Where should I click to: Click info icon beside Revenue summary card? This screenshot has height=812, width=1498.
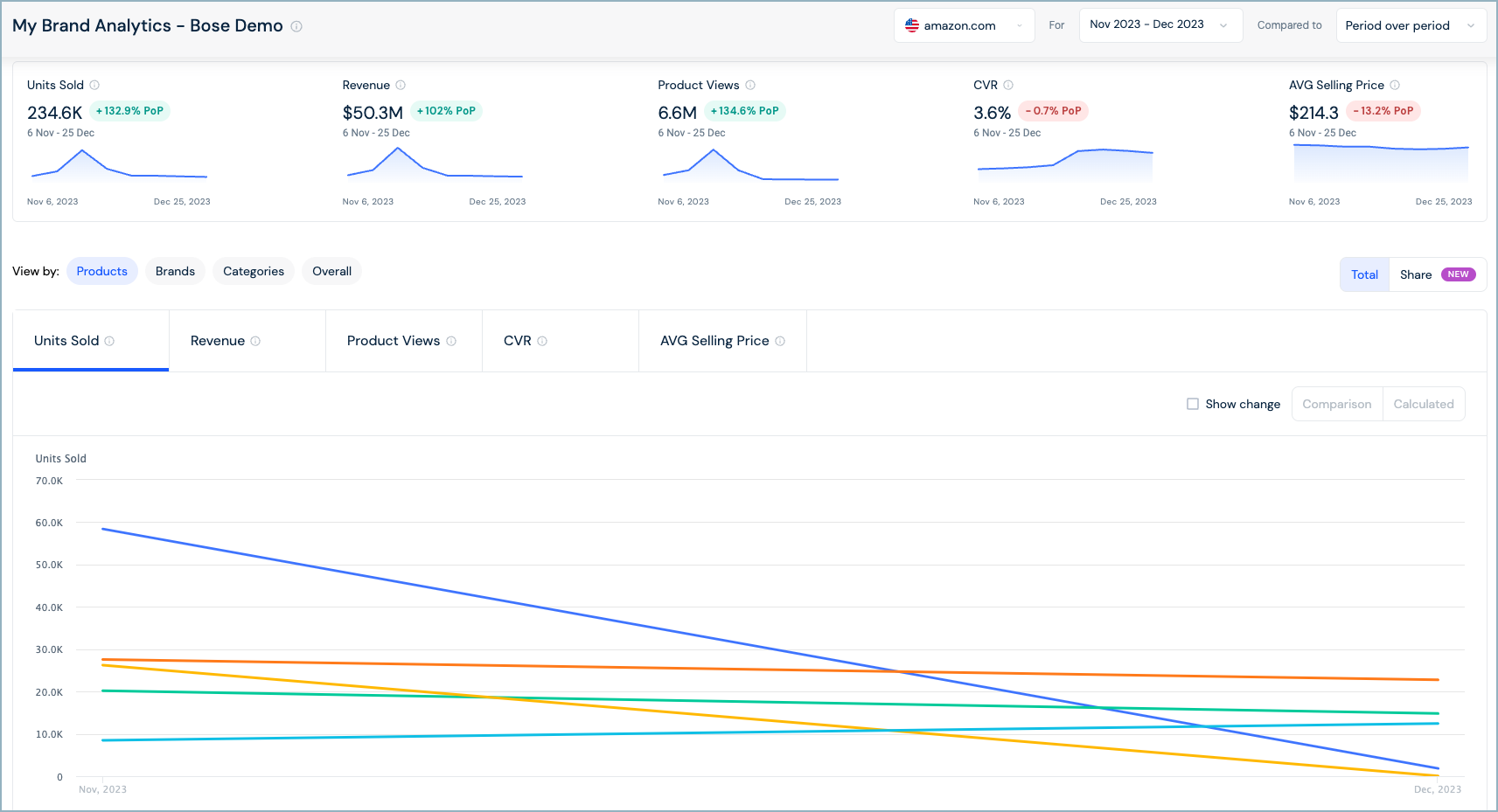pyautogui.click(x=401, y=85)
